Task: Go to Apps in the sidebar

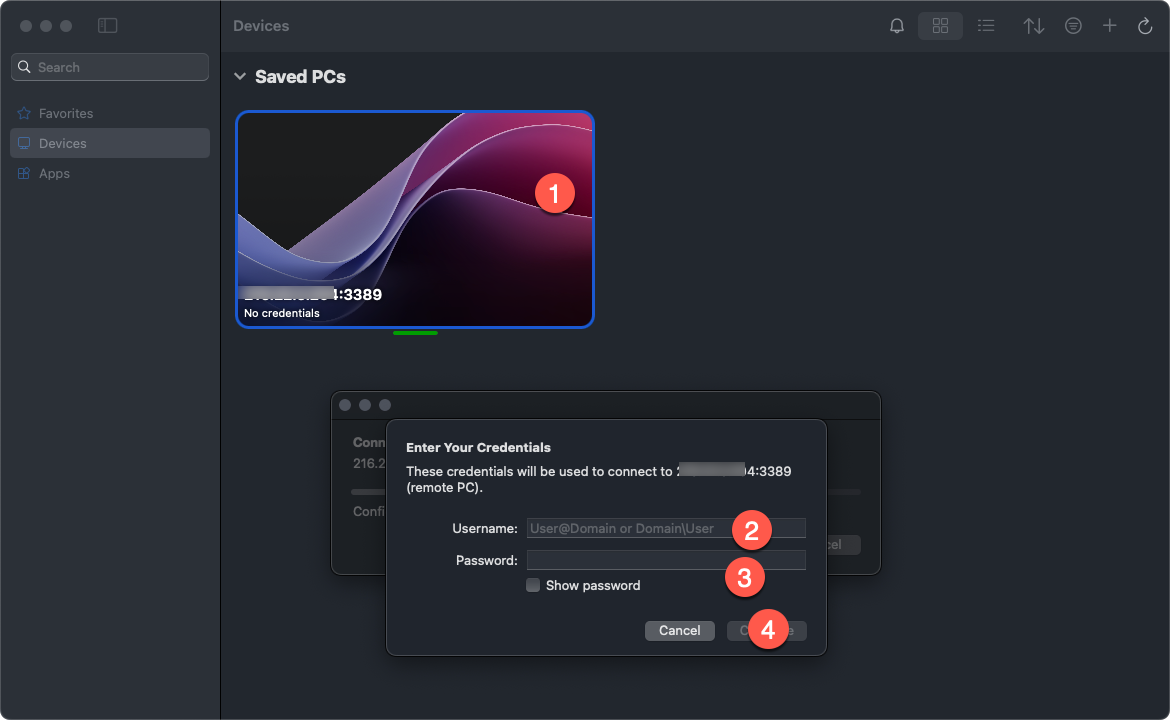Action: click(54, 174)
